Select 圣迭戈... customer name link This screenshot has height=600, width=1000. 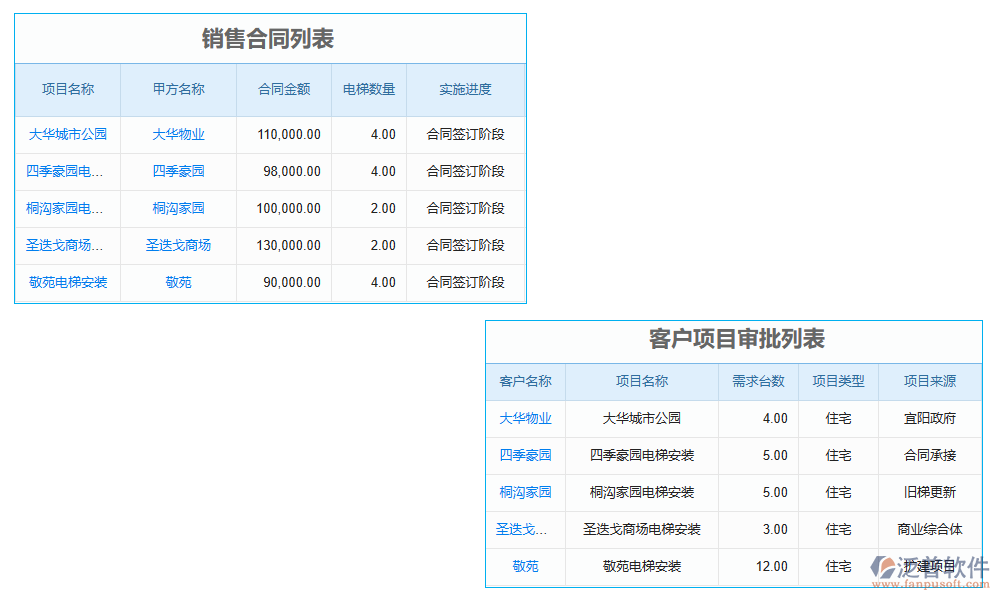click(524, 529)
